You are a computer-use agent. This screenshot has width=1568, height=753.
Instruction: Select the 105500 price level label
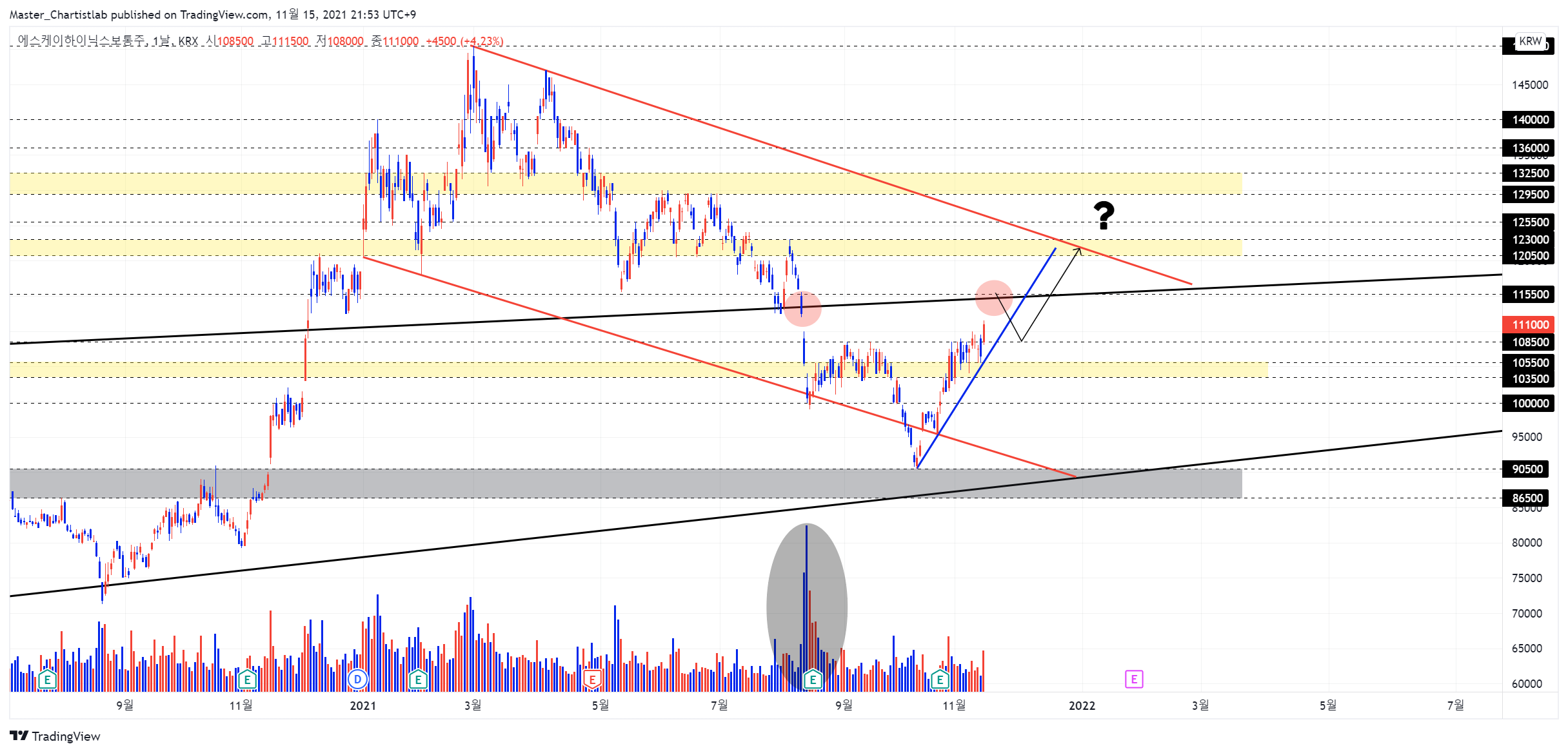coord(1528,362)
